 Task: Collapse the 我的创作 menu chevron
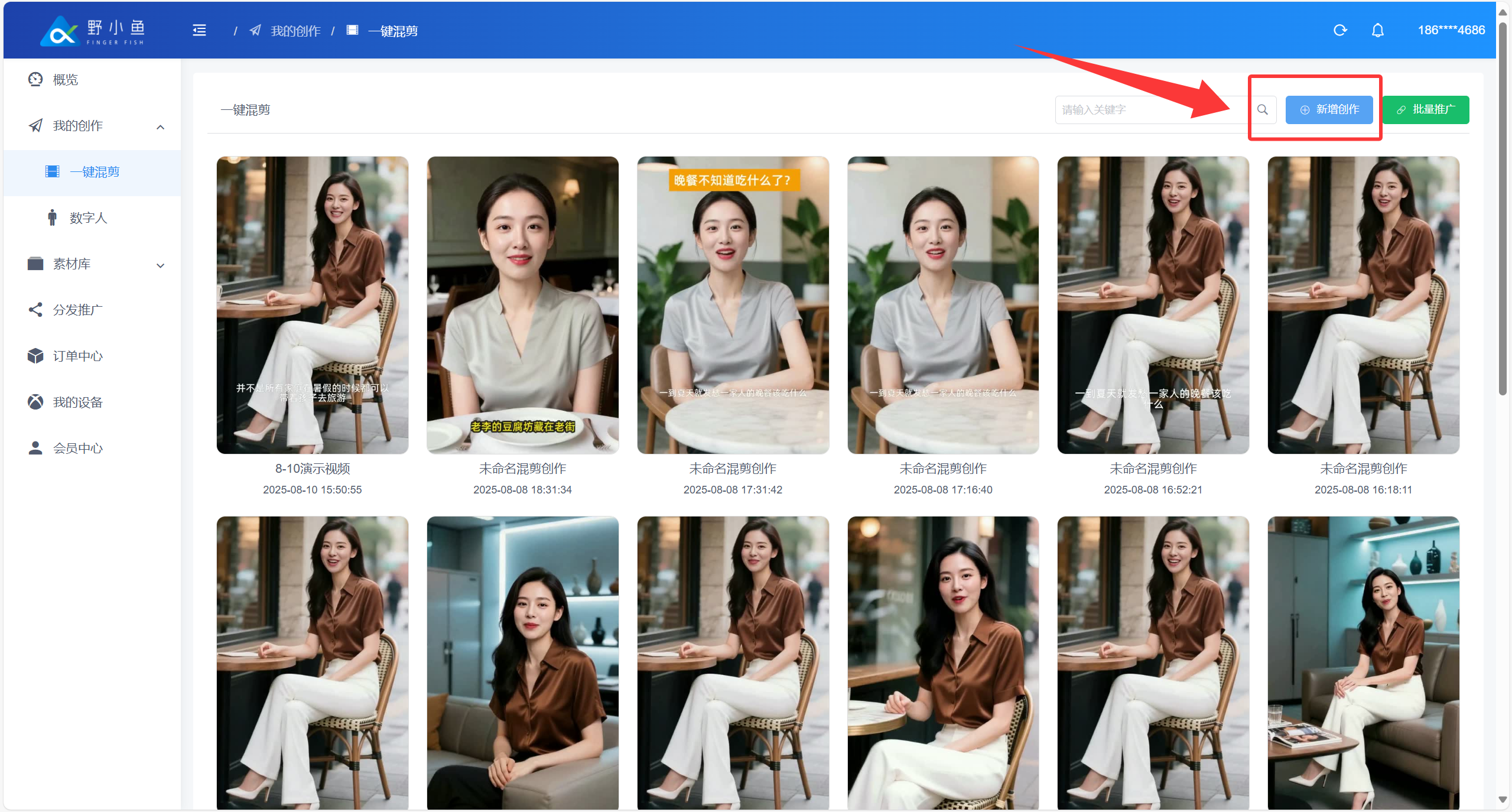pos(160,126)
